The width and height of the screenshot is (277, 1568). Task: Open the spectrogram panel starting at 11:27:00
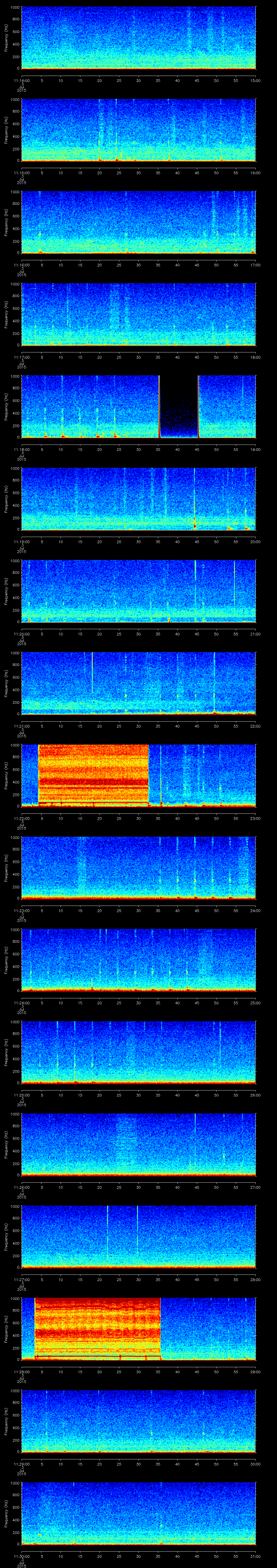[x=138, y=1237]
